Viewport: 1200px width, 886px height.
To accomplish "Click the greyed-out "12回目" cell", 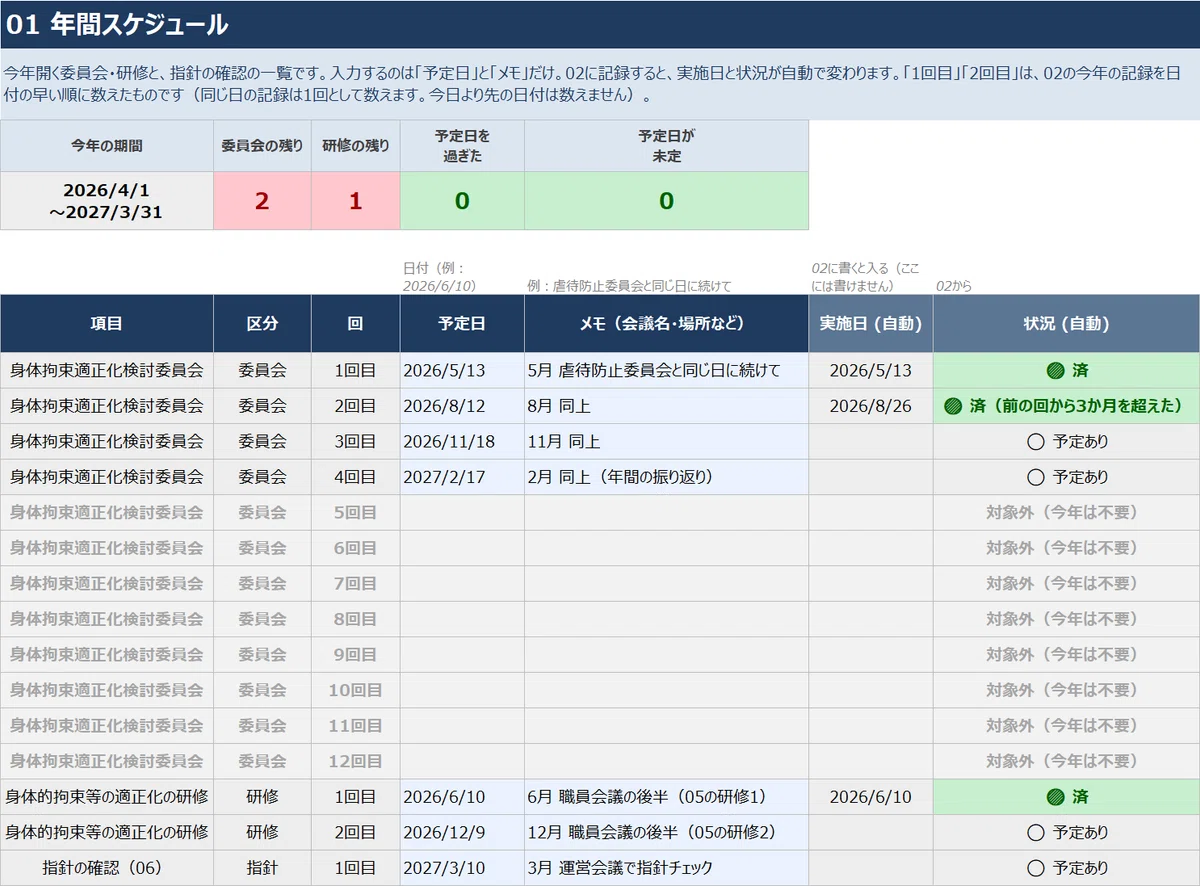I will pyautogui.click(x=355, y=761).
